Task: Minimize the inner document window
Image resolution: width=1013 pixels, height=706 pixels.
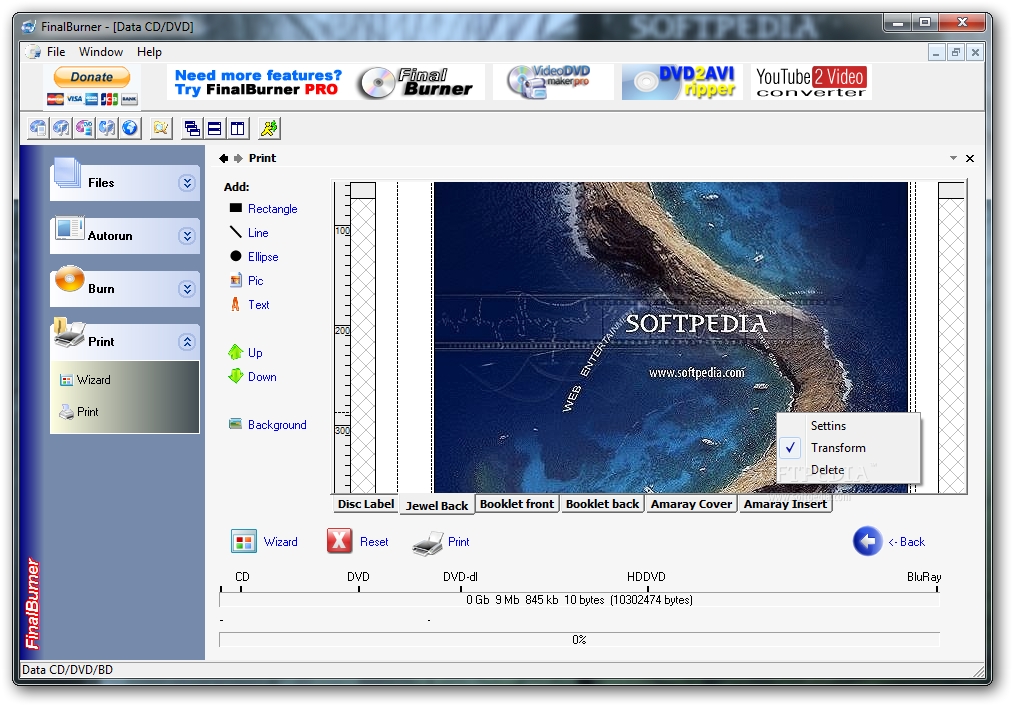Action: click(936, 52)
